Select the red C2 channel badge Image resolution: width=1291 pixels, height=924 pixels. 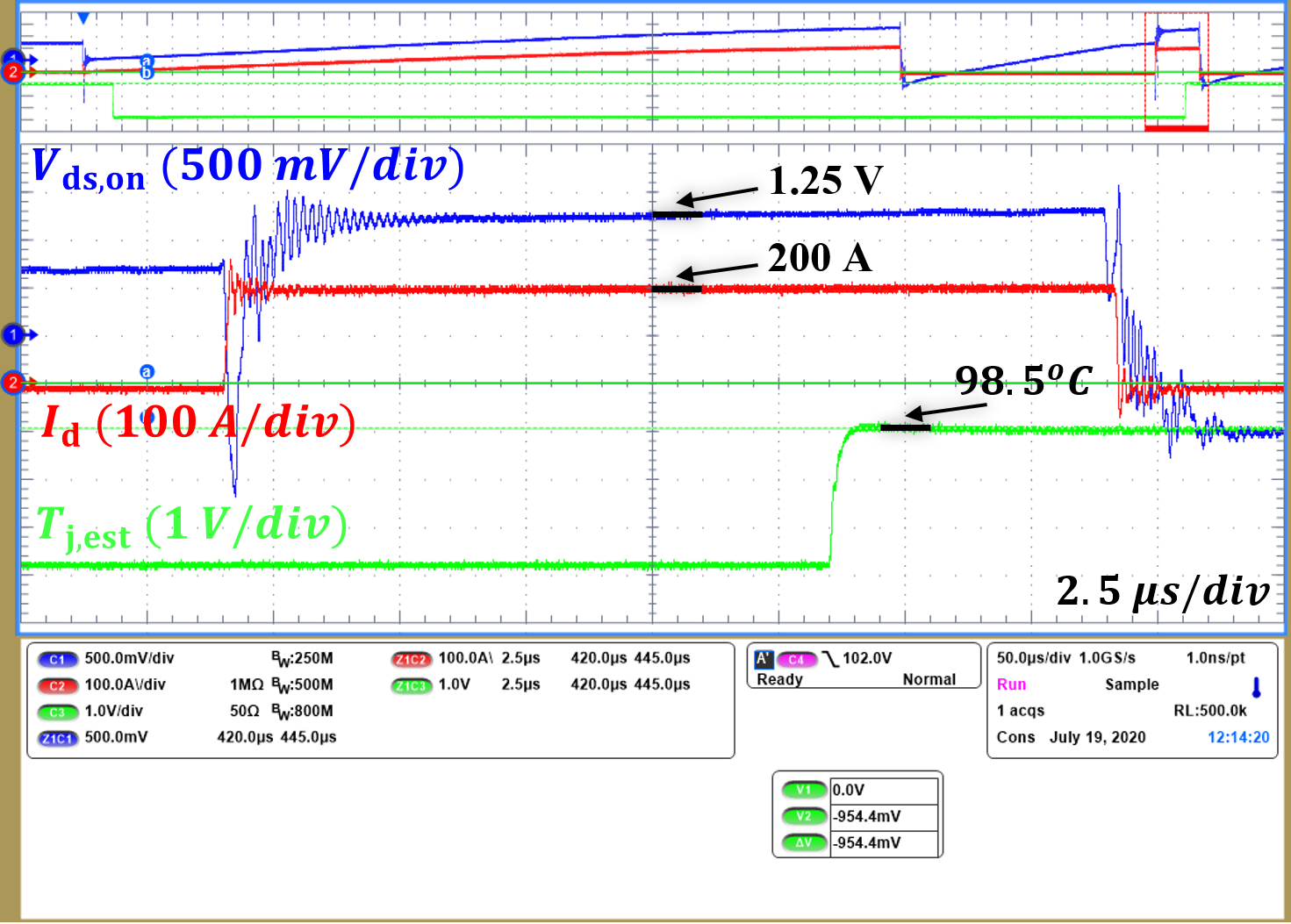coord(57,685)
